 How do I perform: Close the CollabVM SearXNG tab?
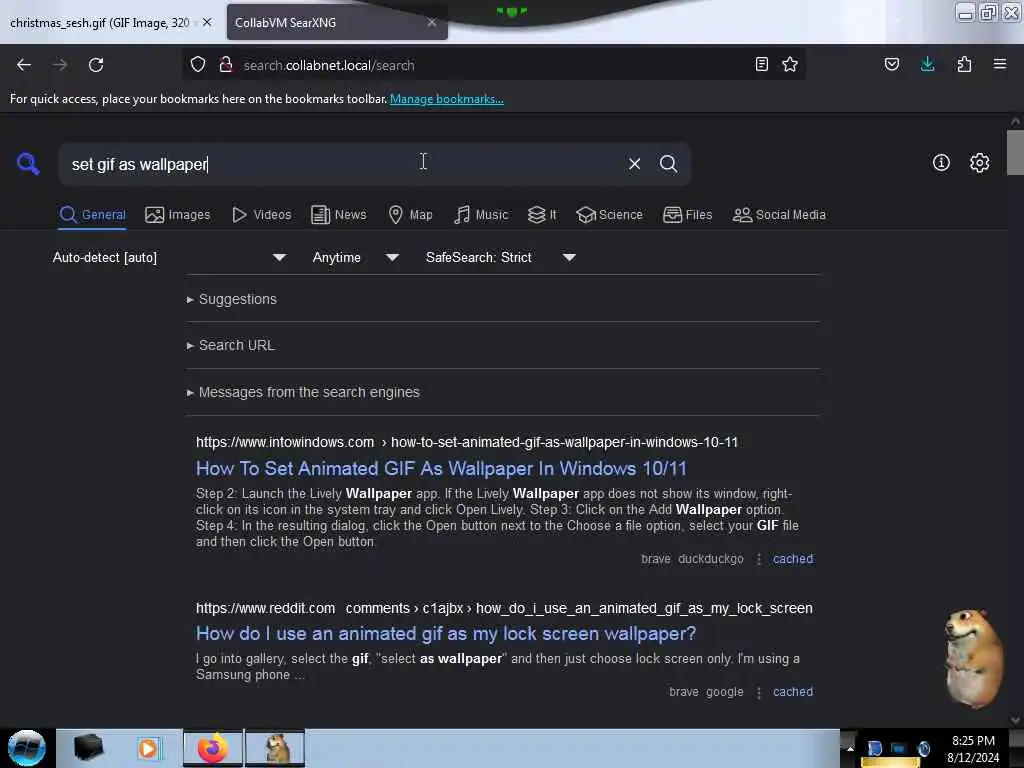[x=432, y=22]
